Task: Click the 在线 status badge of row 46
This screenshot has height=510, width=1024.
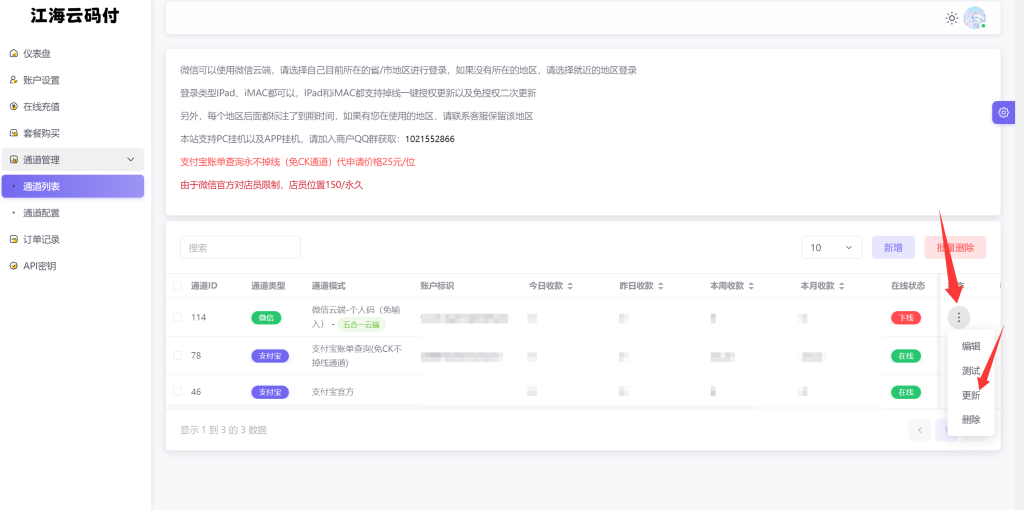Action: (x=906, y=392)
